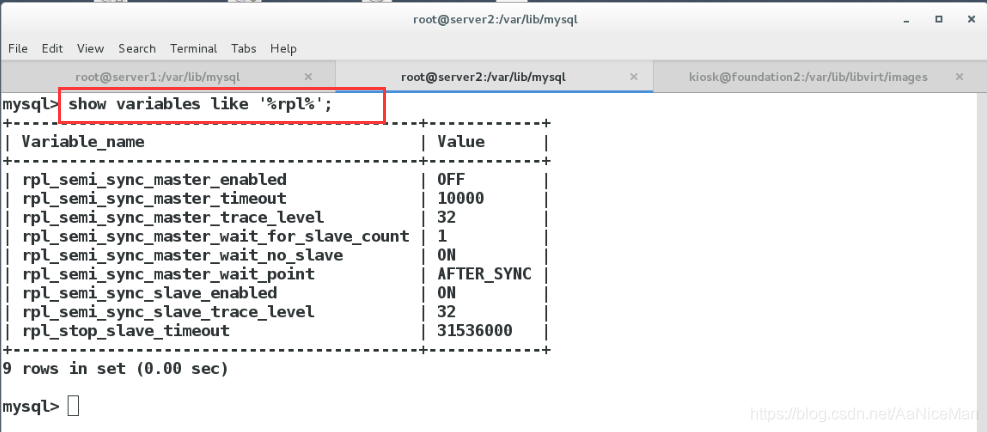Open the Help menu

tap(283, 48)
